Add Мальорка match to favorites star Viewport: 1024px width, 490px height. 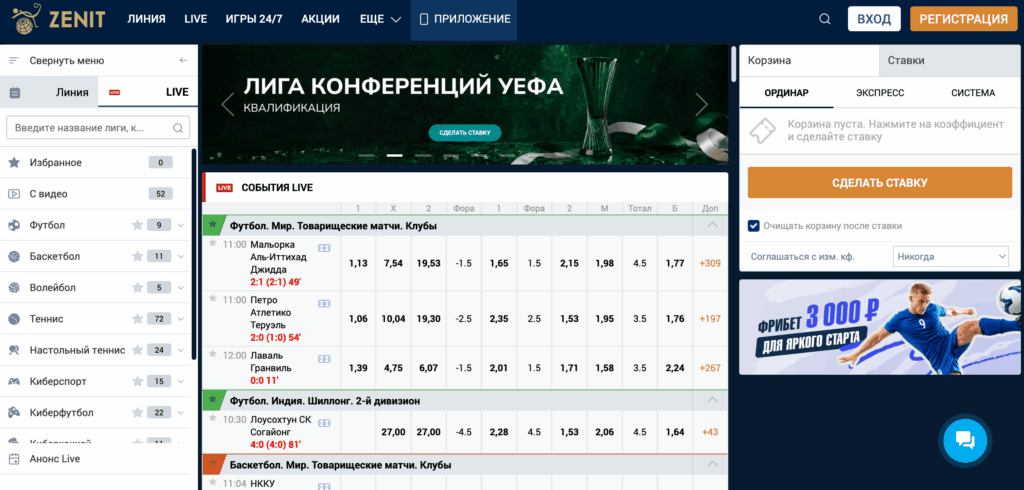[212, 243]
